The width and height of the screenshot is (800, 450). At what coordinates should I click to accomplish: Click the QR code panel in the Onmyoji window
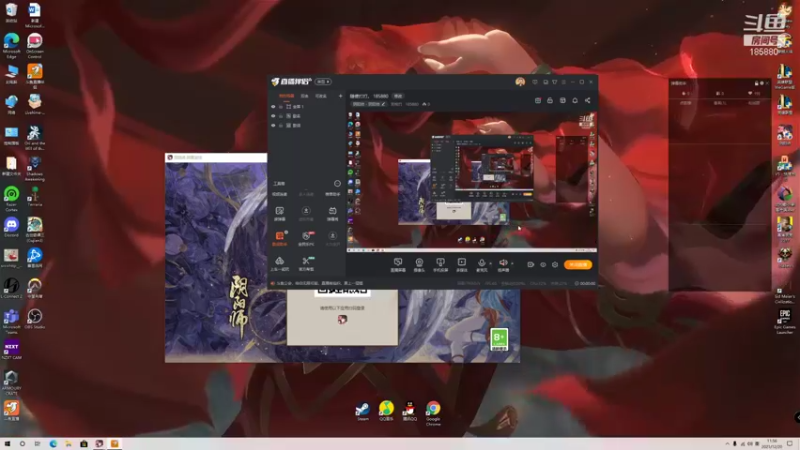[x=342, y=317]
